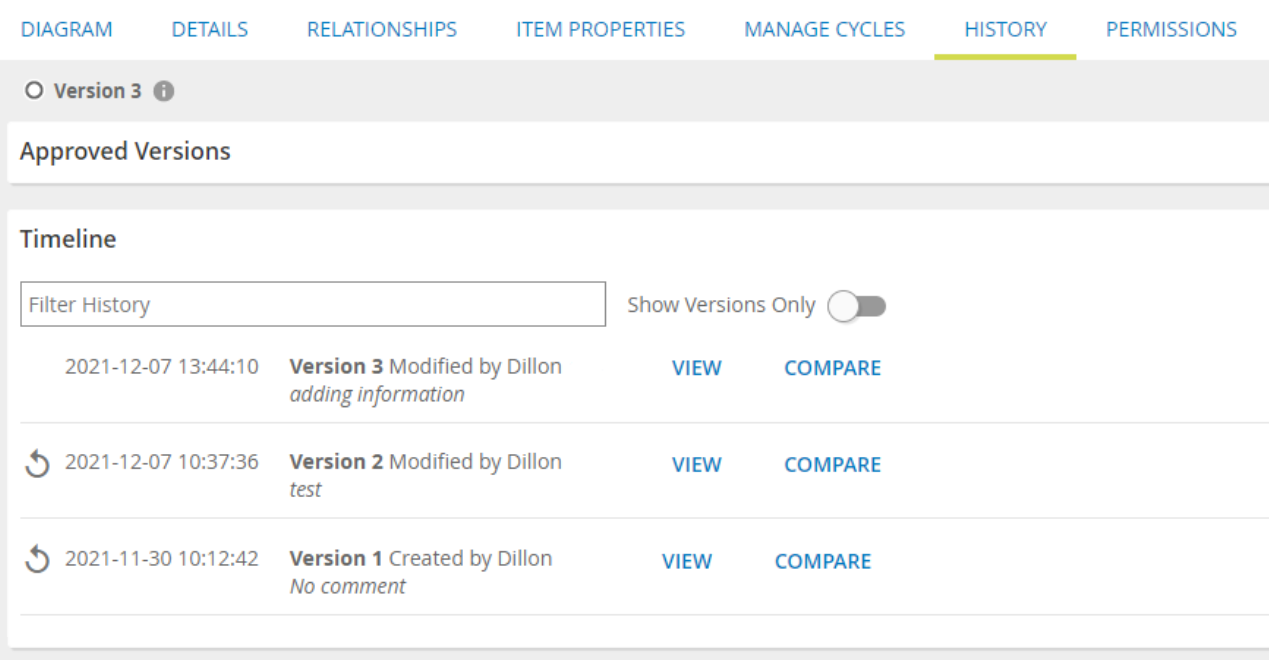Go to the Relationships tab
This screenshot has height=660, width=1269.
click(x=382, y=29)
